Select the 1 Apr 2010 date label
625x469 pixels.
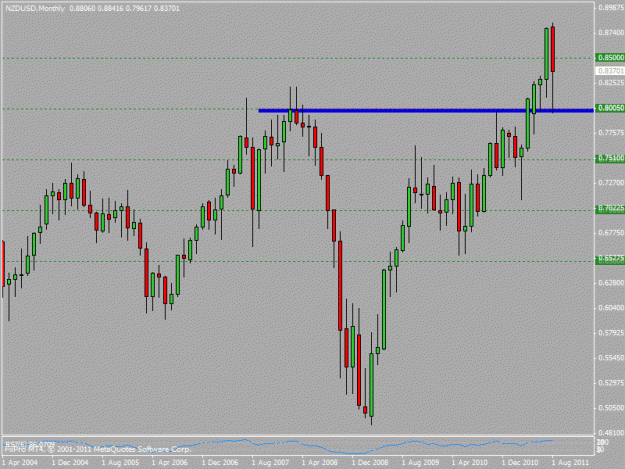click(470, 463)
